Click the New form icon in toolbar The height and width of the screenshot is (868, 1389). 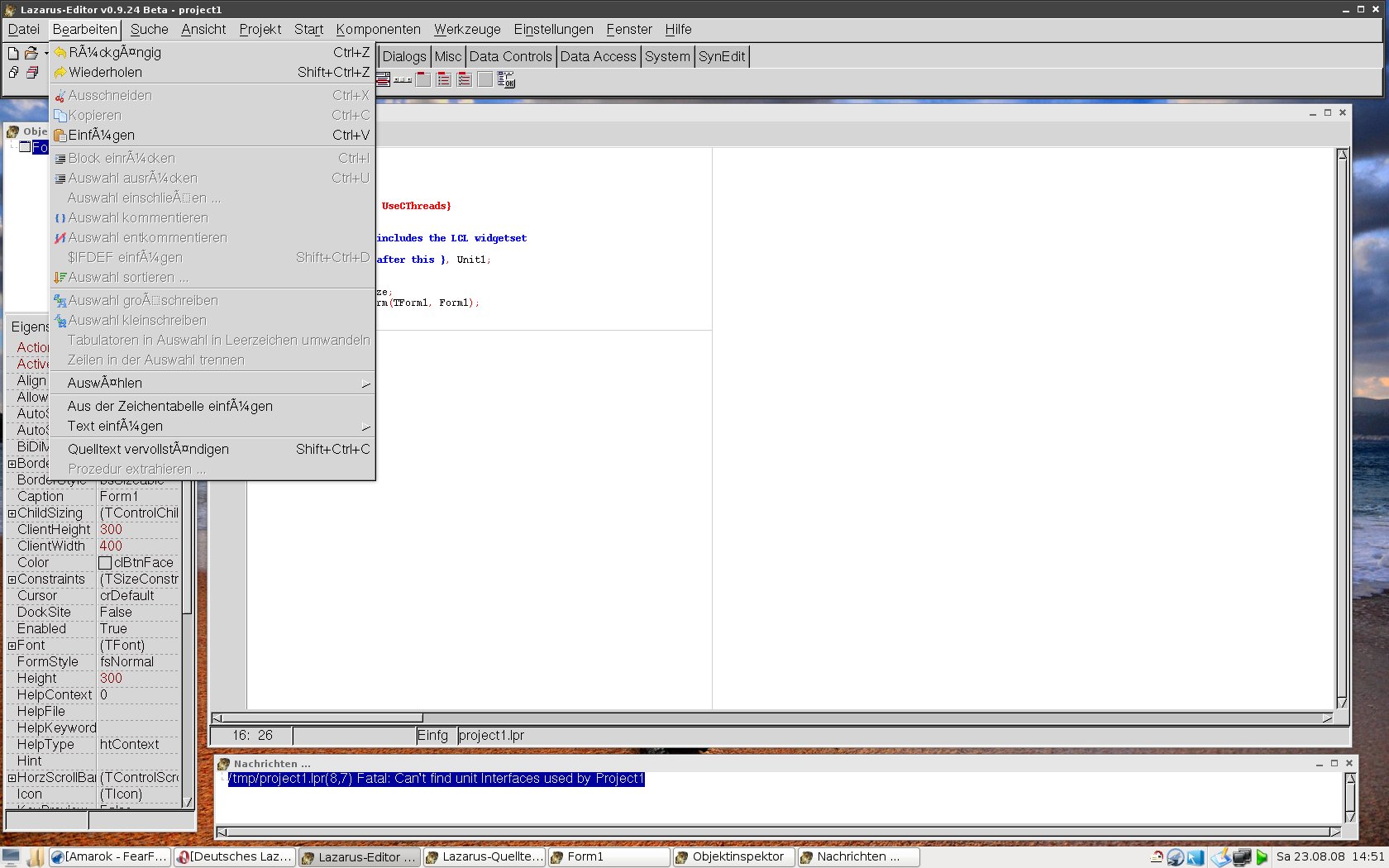pos(32,73)
